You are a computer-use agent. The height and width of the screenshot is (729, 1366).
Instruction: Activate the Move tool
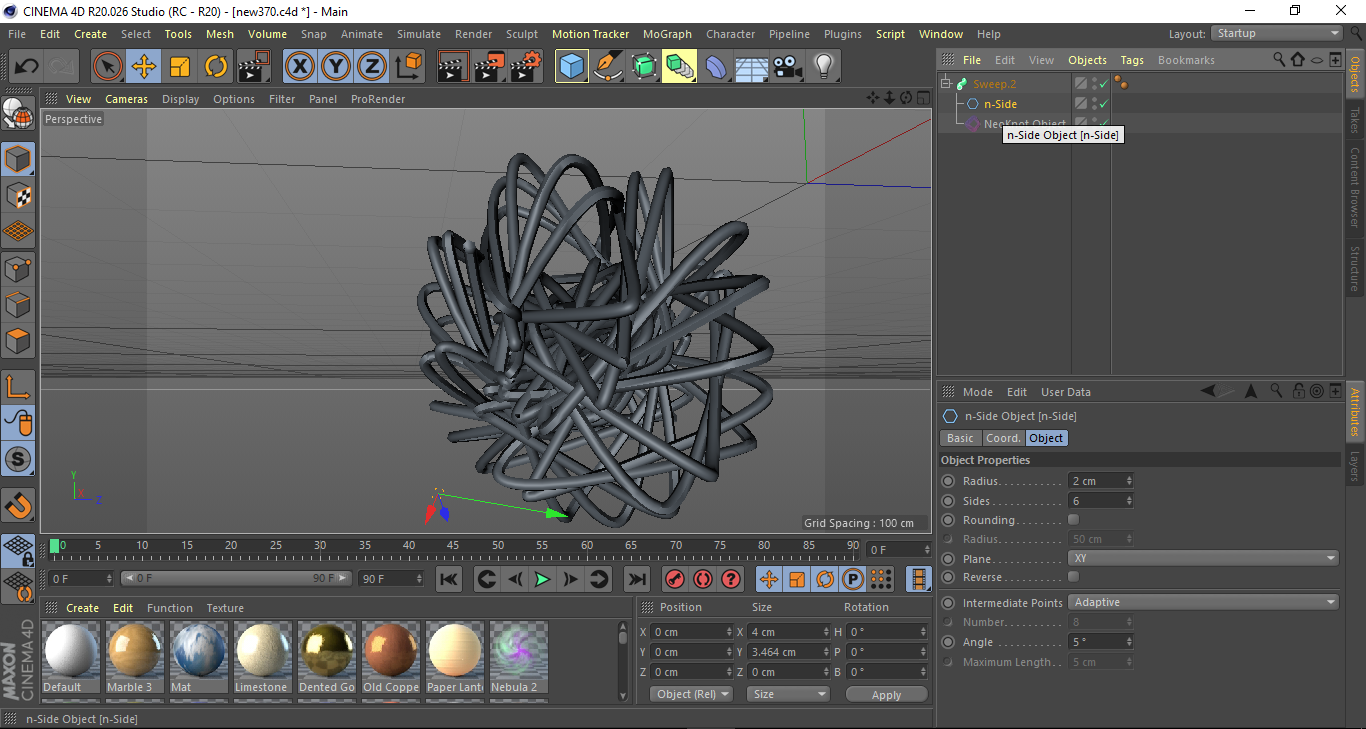pos(144,67)
